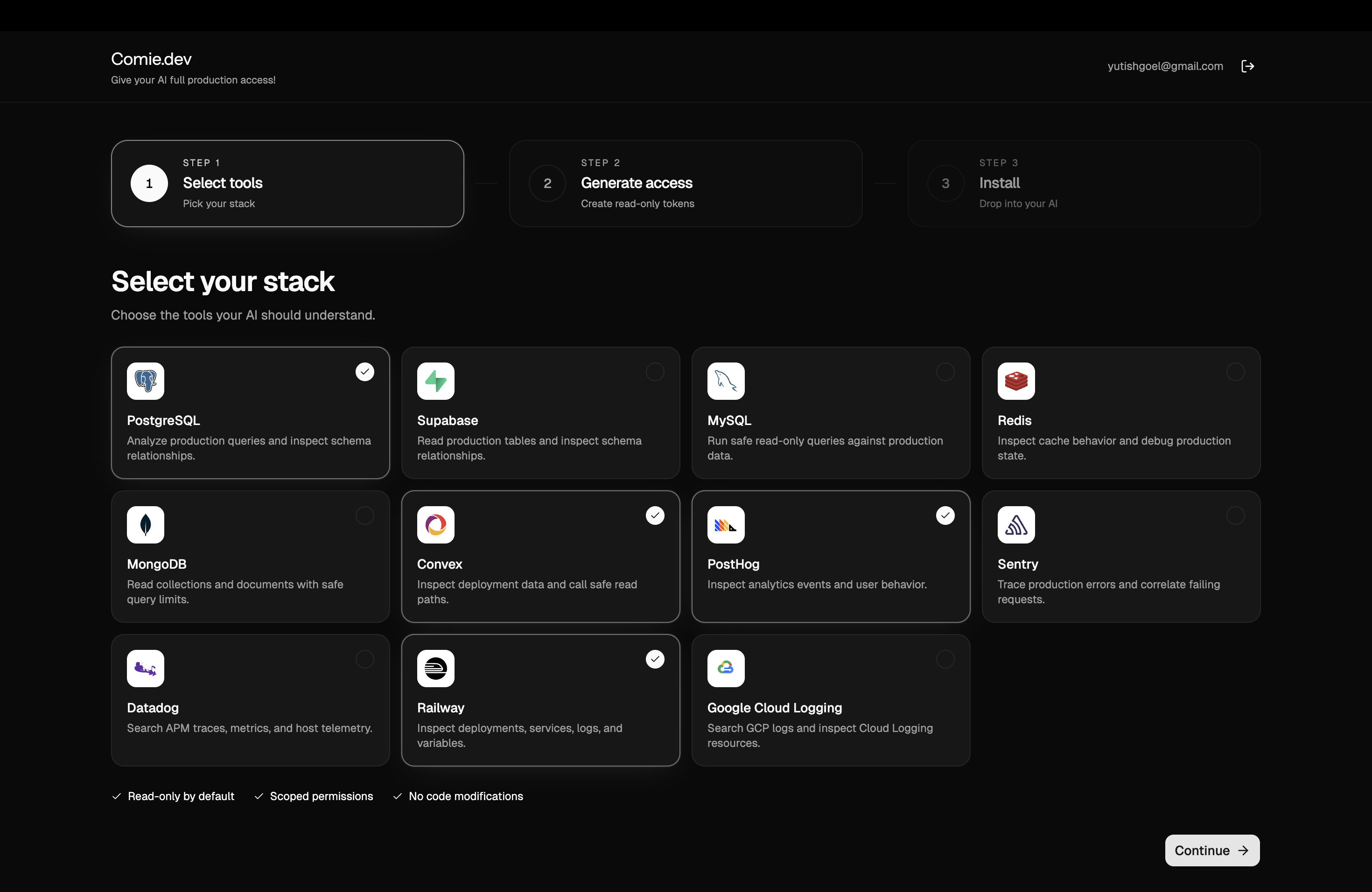This screenshot has height=892, width=1372.
Task: Click 'Run safe read-only queries' description
Action: pos(825,448)
